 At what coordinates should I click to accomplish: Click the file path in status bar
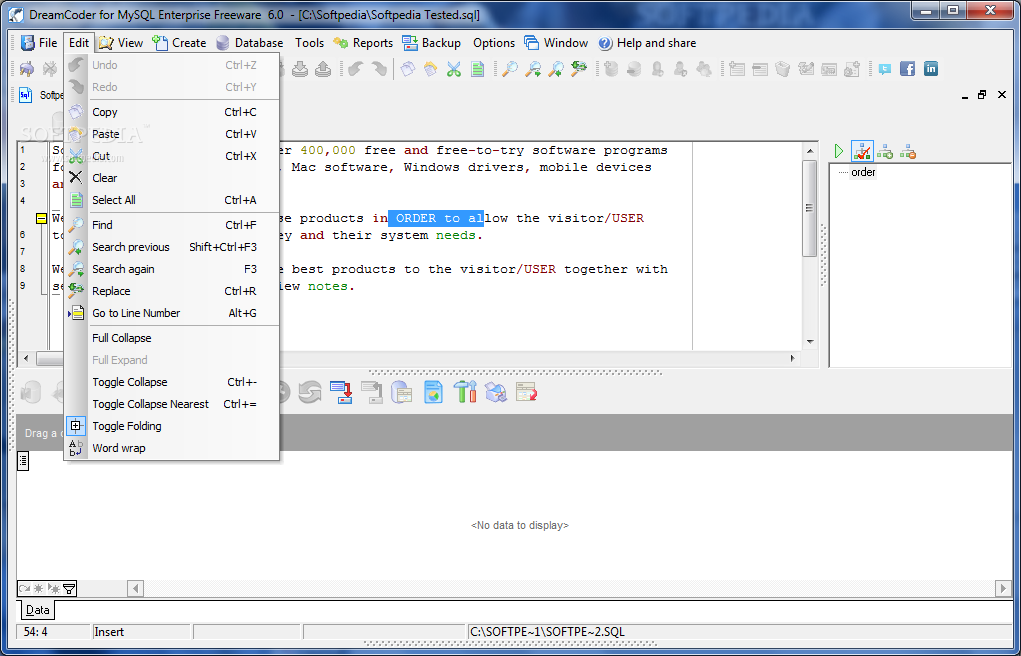[547, 632]
